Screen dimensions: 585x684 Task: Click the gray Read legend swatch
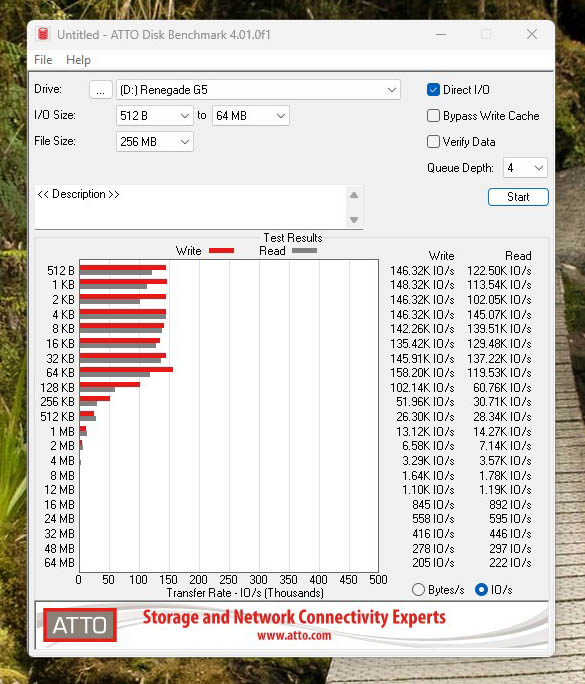click(x=304, y=250)
